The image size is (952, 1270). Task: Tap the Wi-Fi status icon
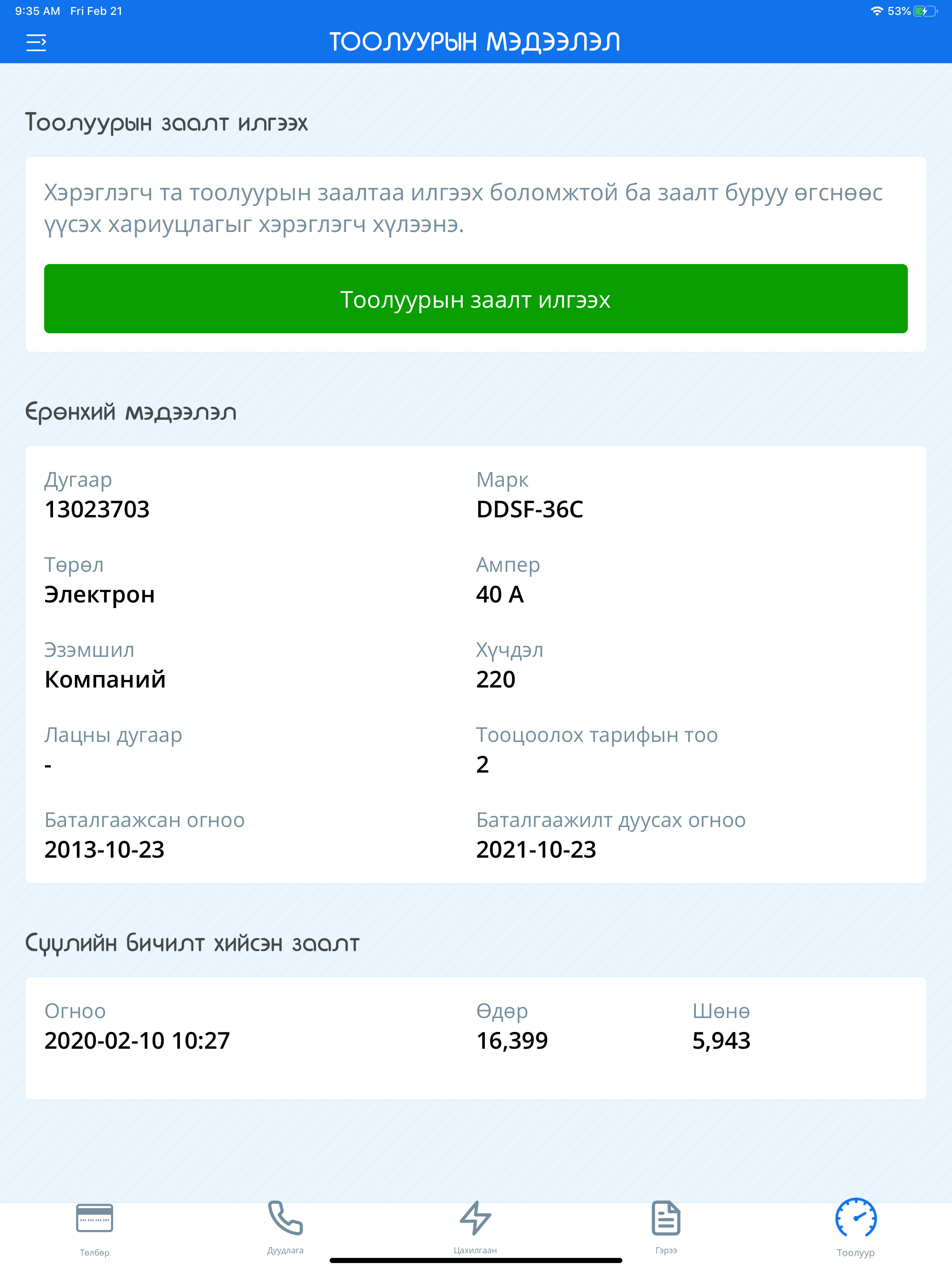tap(877, 10)
